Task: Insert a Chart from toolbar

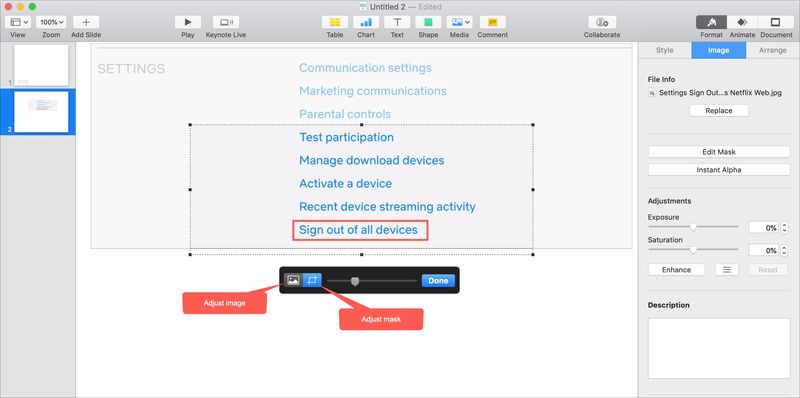Action: click(366, 22)
